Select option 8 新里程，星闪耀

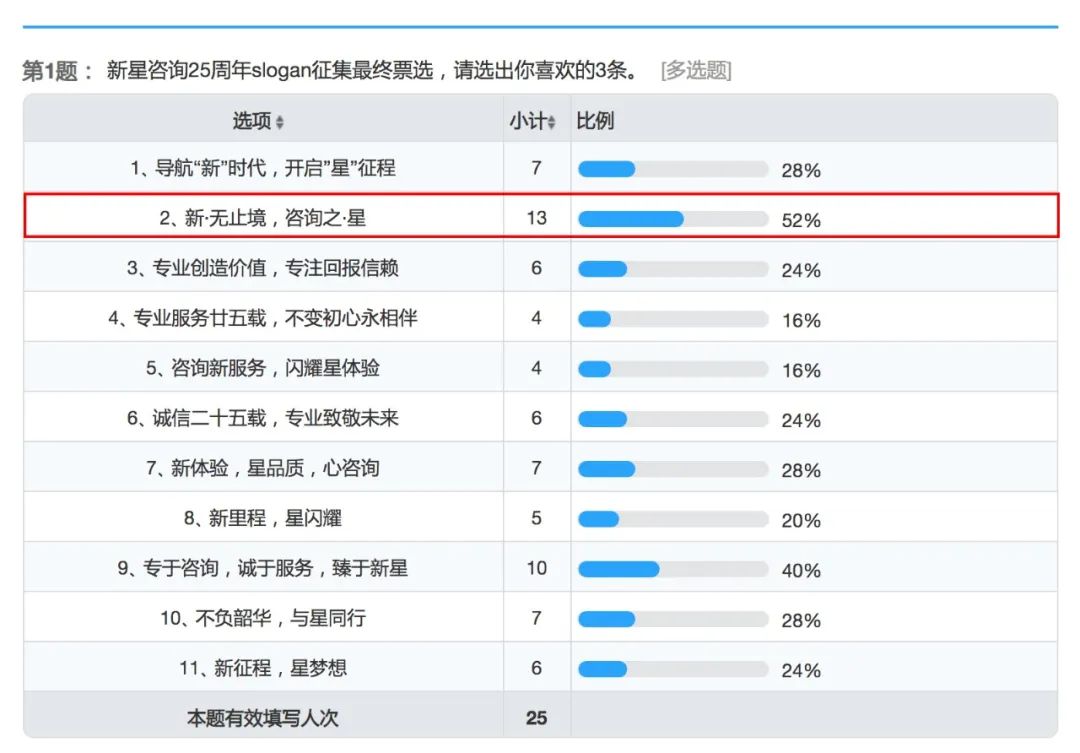(x=263, y=518)
